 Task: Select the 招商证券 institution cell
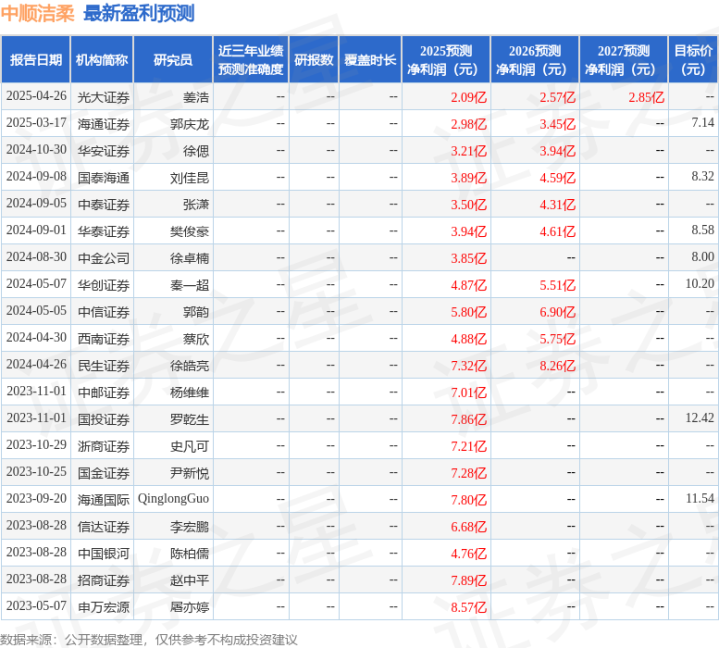[x=103, y=581]
